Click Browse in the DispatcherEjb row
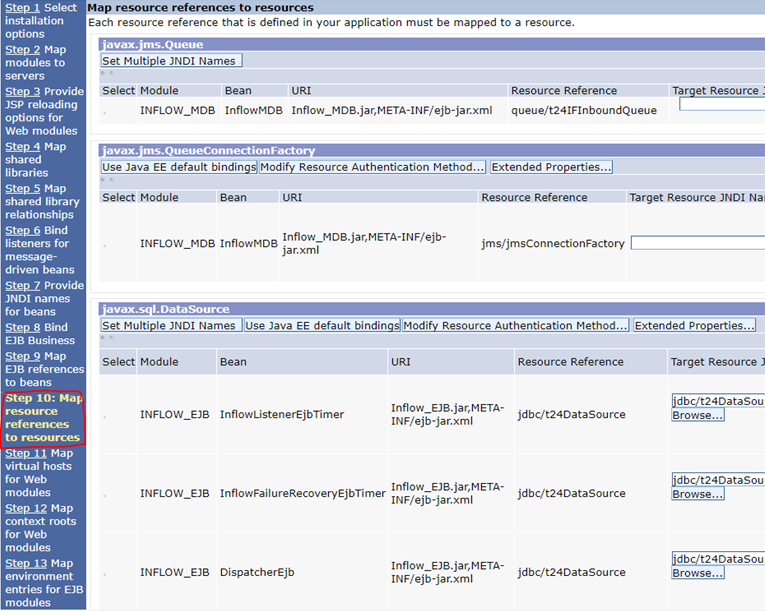The width and height of the screenshot is (765, 611). click(698, 573)
